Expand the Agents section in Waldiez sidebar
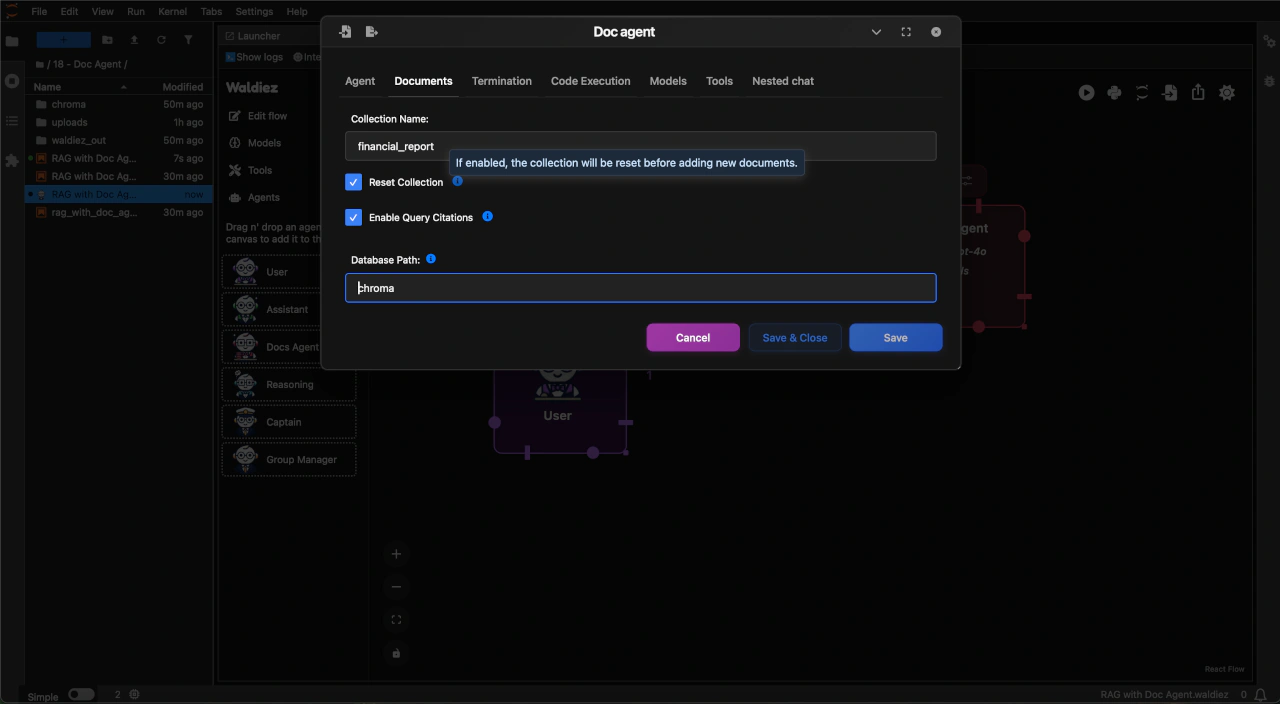The height and width of the screenshot is (704, 1280). coord(265,197)
